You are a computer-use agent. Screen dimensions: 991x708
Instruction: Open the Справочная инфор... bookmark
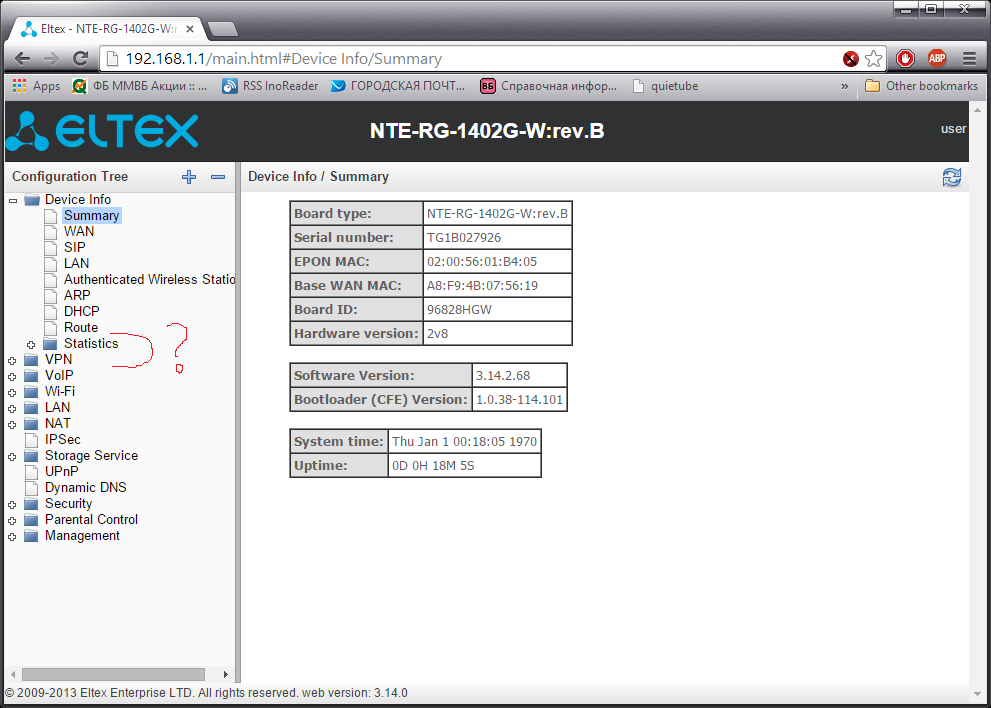click(x=548, y=86)
